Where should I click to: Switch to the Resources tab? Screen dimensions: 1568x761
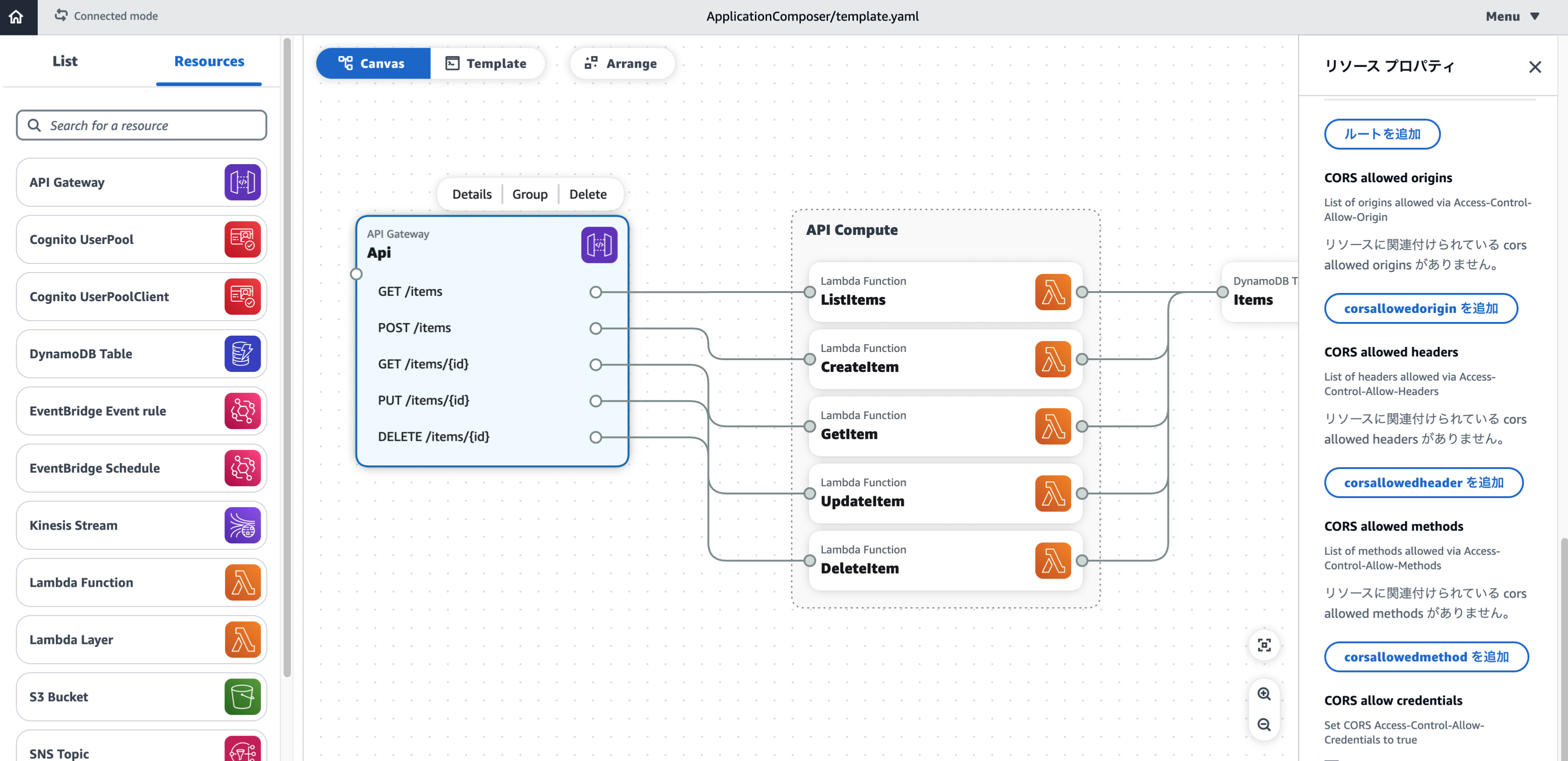[209, 61]
